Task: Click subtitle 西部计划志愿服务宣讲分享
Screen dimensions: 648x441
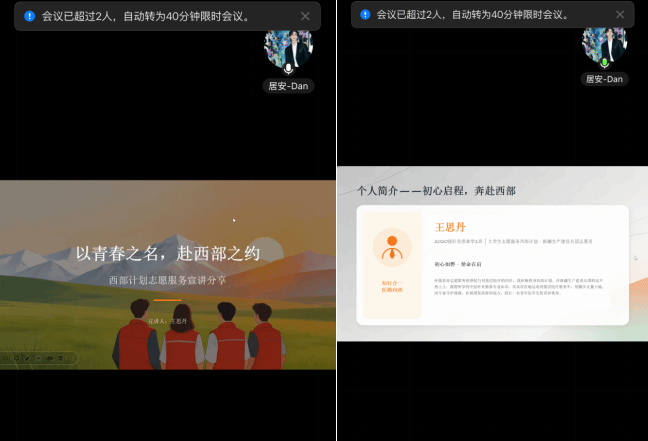Action: coord(167,281)
